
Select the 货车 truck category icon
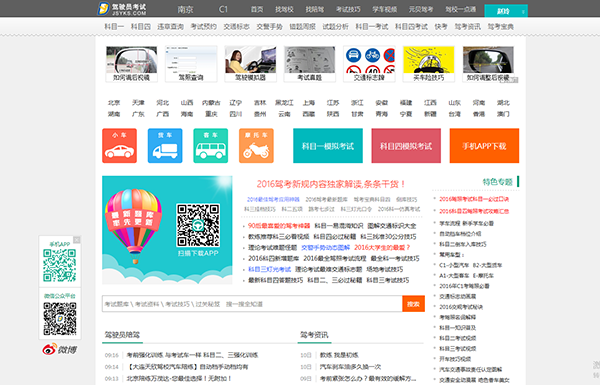click(165, 146)
